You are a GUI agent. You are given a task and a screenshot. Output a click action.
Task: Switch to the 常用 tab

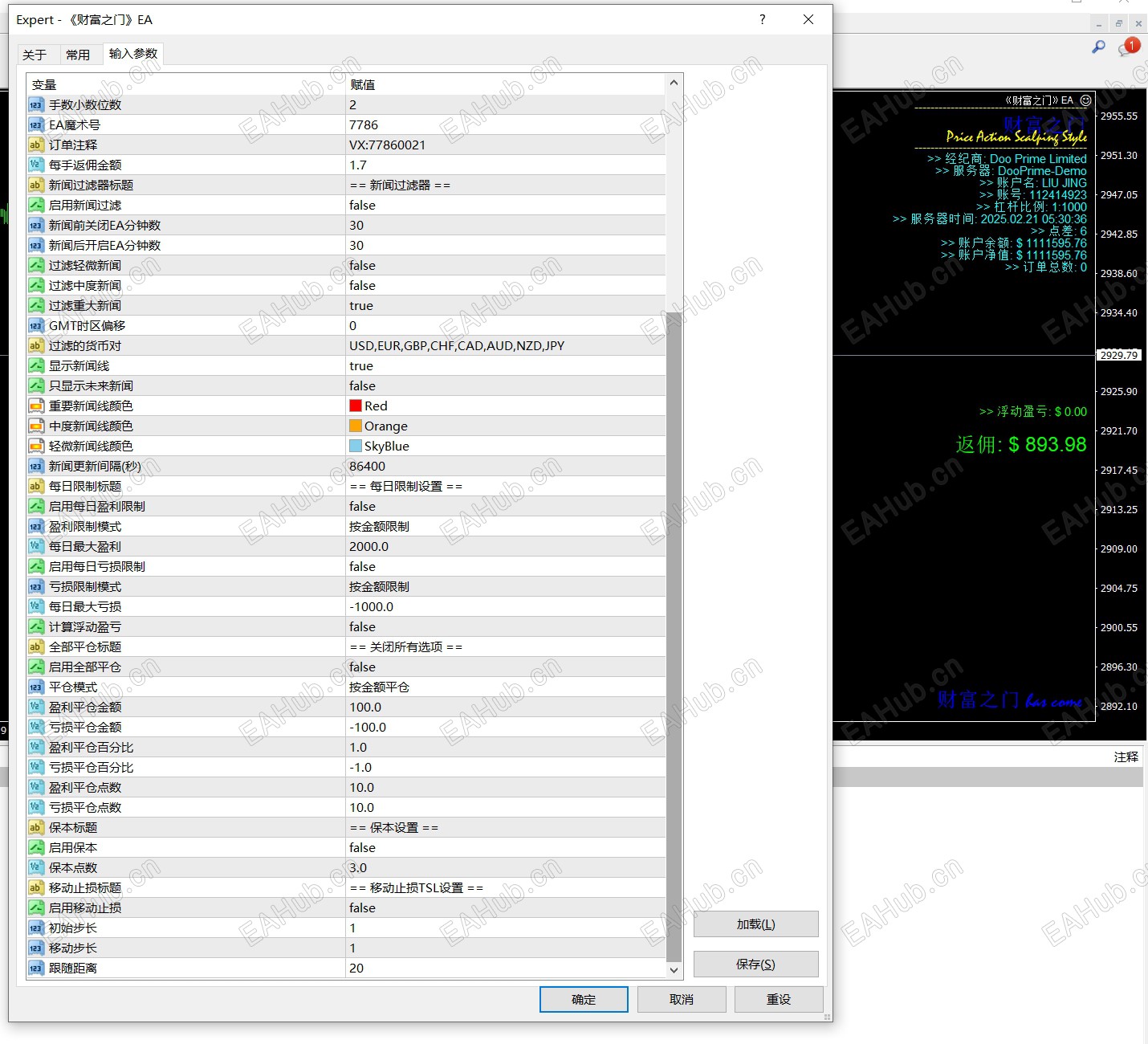tap(78, 55)
